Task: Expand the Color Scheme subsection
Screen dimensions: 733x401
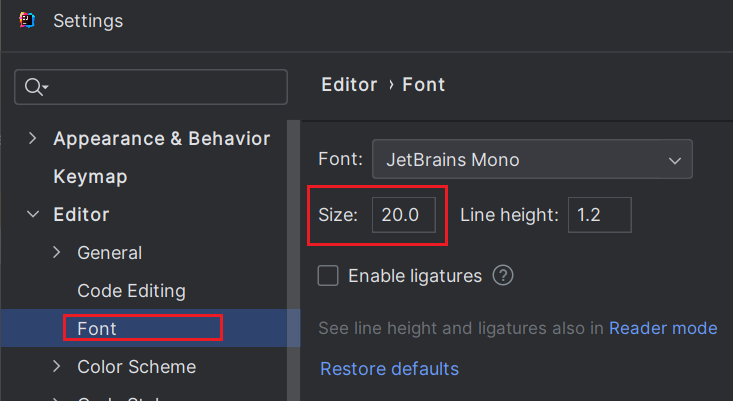Action: point(57,367)
